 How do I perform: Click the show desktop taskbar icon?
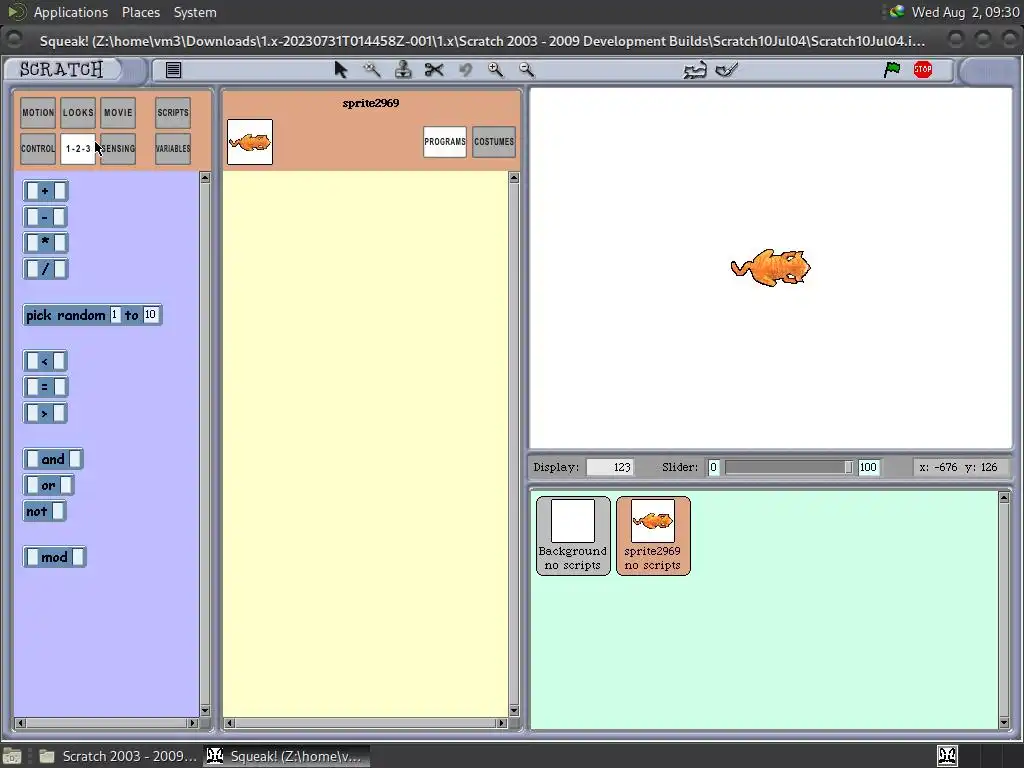click(12, 756)
